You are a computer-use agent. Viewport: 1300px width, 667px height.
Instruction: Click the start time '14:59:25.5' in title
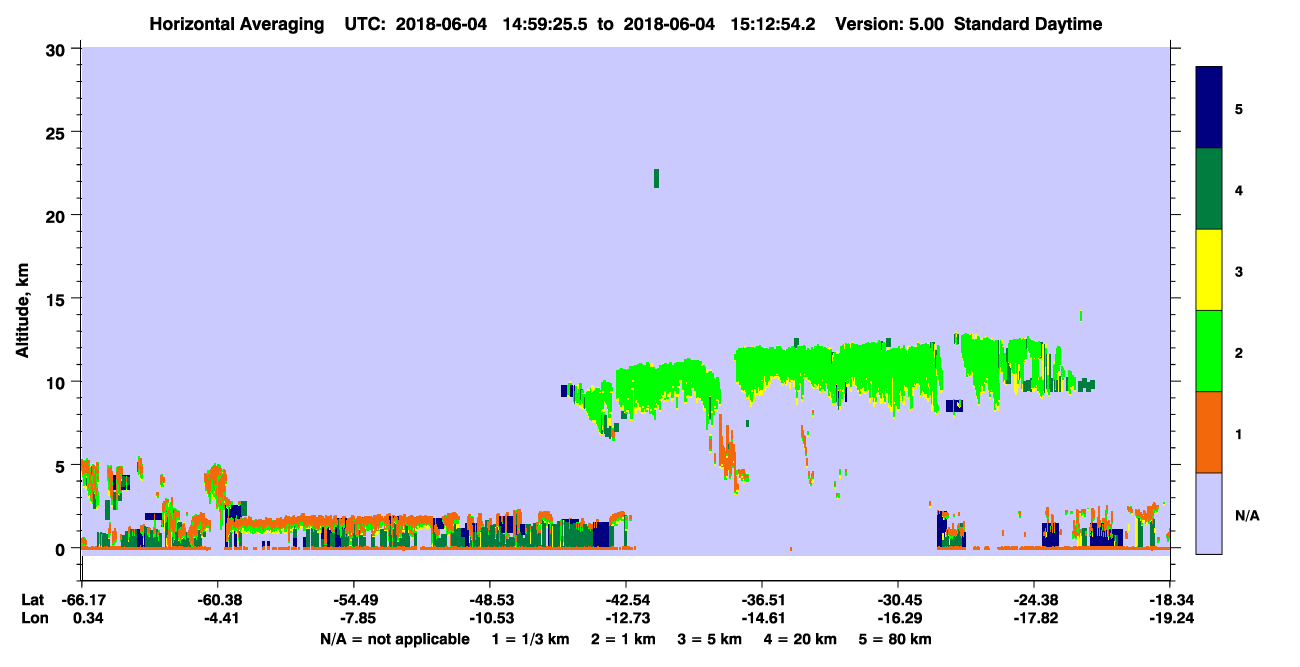(x=546, y=24)
